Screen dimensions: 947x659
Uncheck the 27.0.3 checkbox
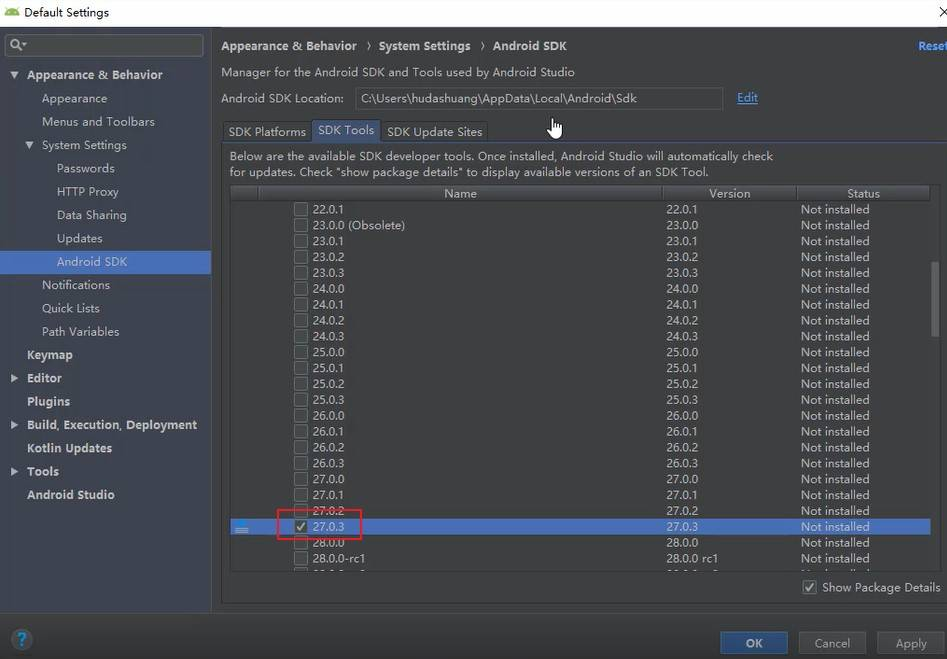[x=300, y=526]
